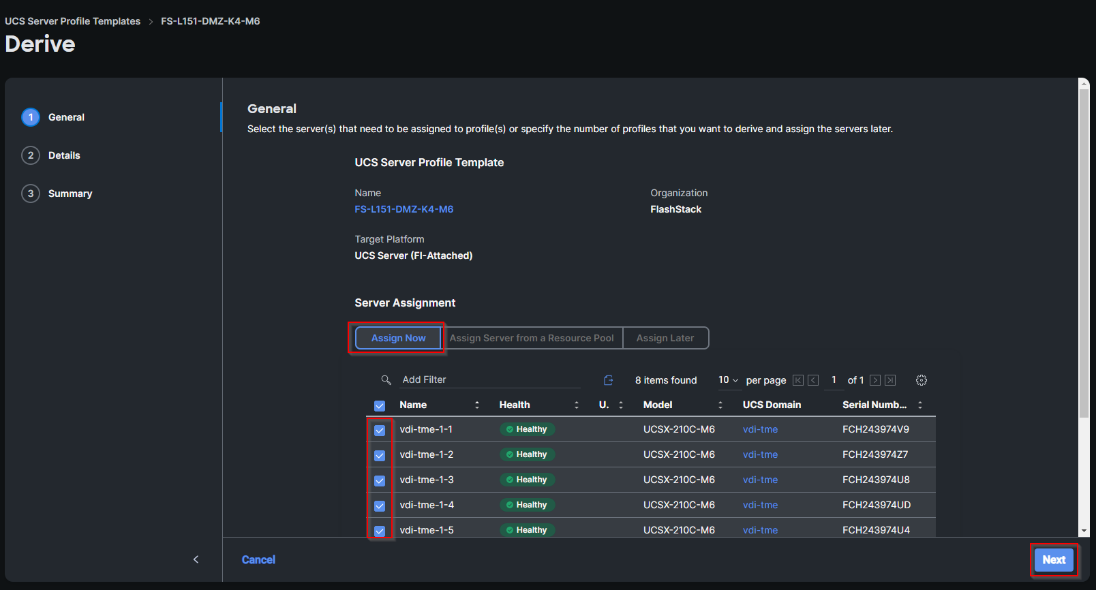1096x590 pixels.
Task: Collapse the left steps sidebar
Action: 196,560
